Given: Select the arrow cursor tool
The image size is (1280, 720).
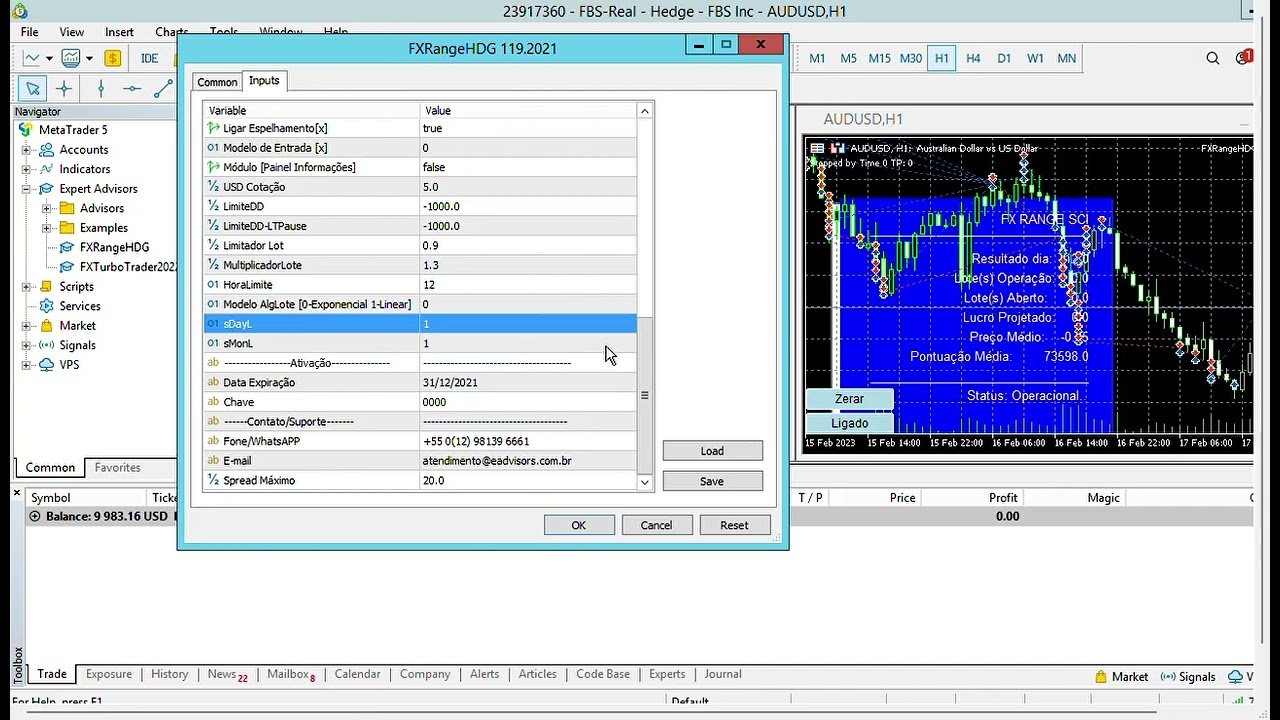Looking at the screenshot, I should pyautogui.click(x=33, y=88).
